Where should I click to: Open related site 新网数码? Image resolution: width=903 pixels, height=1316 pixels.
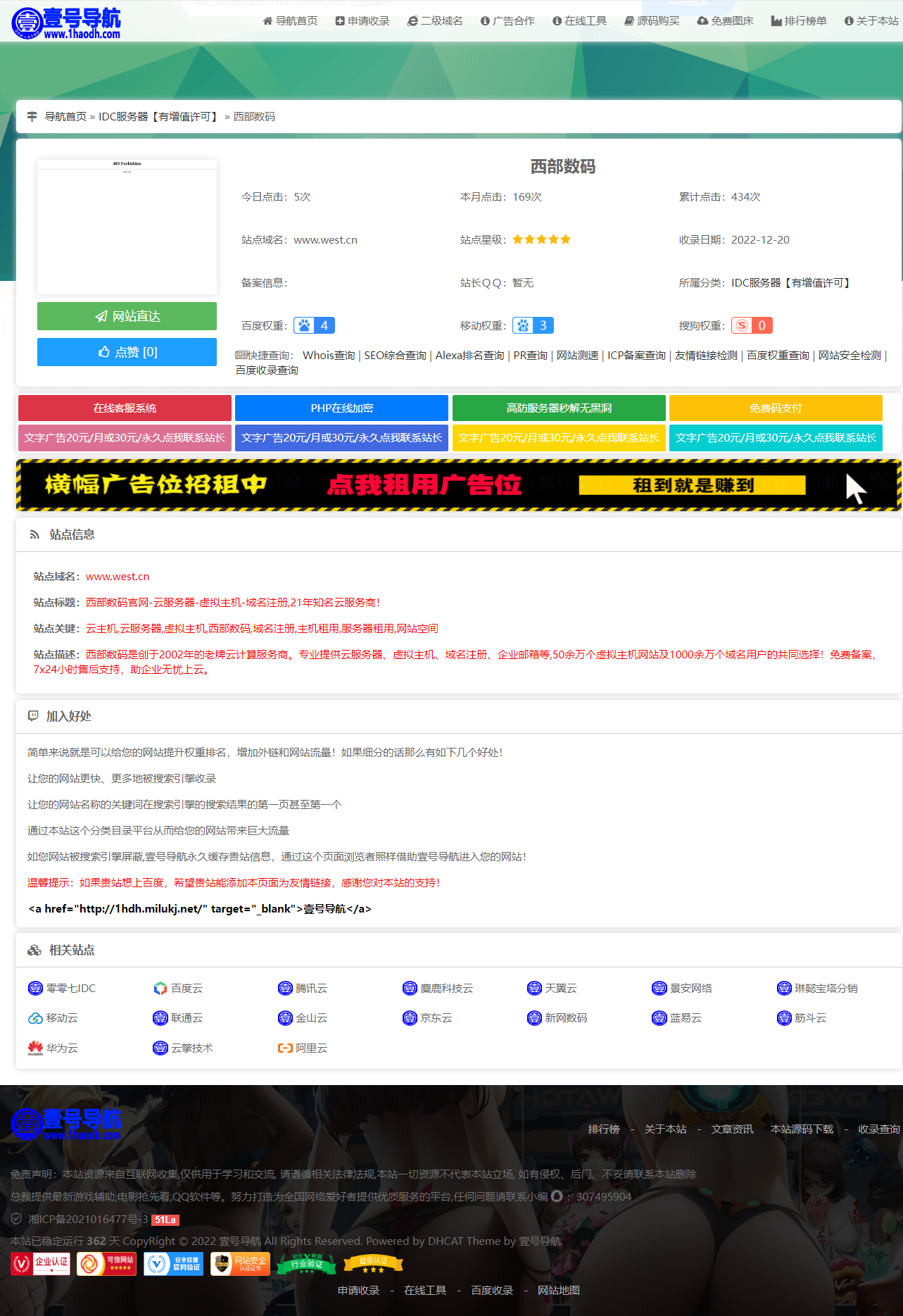pyautogui.click(x=557, y=1018)
